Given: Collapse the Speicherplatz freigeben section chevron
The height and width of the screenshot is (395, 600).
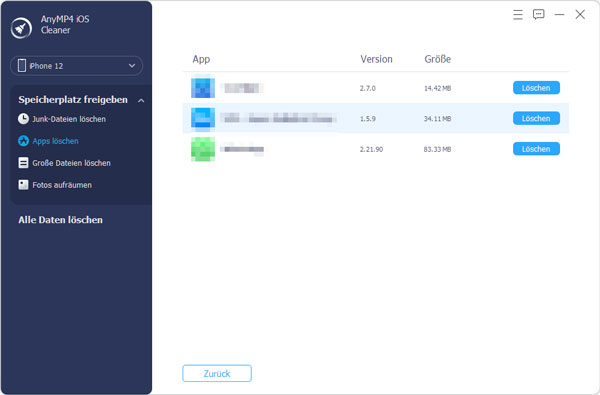Looking at the screenshot, I should (x=141, y=100).
